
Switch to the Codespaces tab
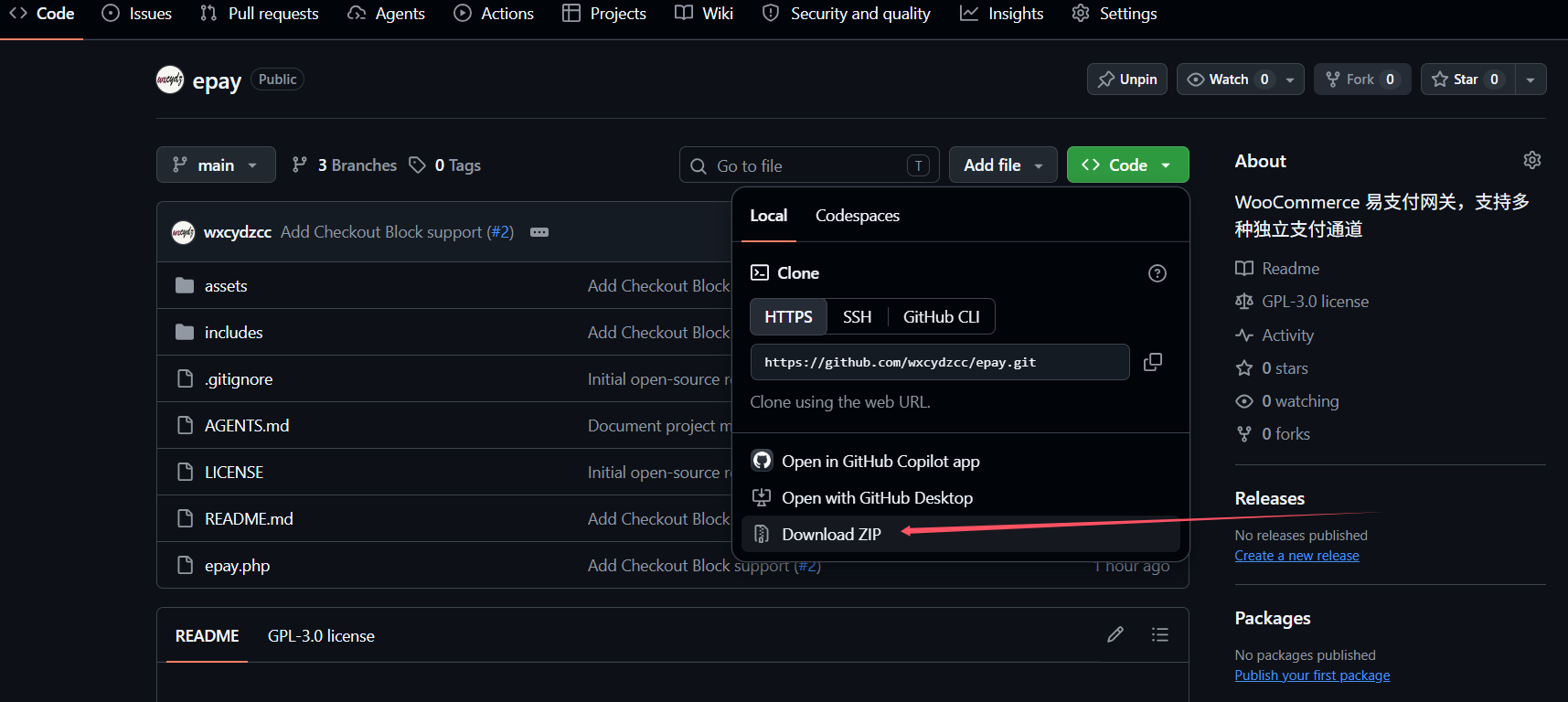point(858,216)
